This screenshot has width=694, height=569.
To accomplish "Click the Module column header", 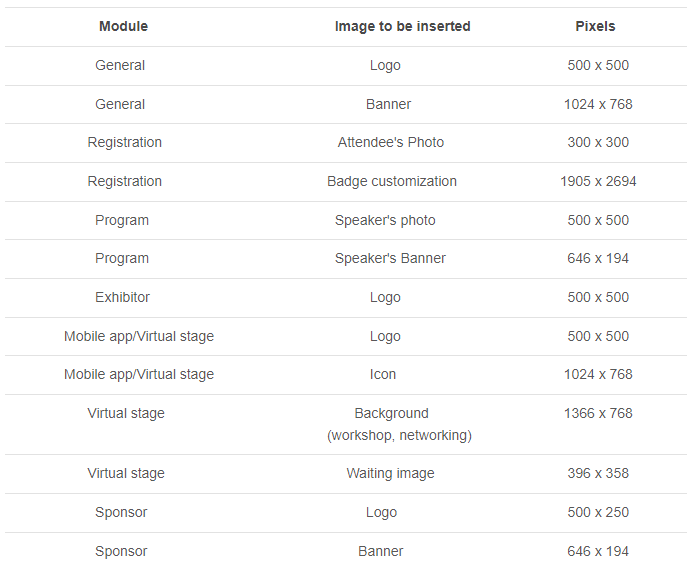I will 123,26.
